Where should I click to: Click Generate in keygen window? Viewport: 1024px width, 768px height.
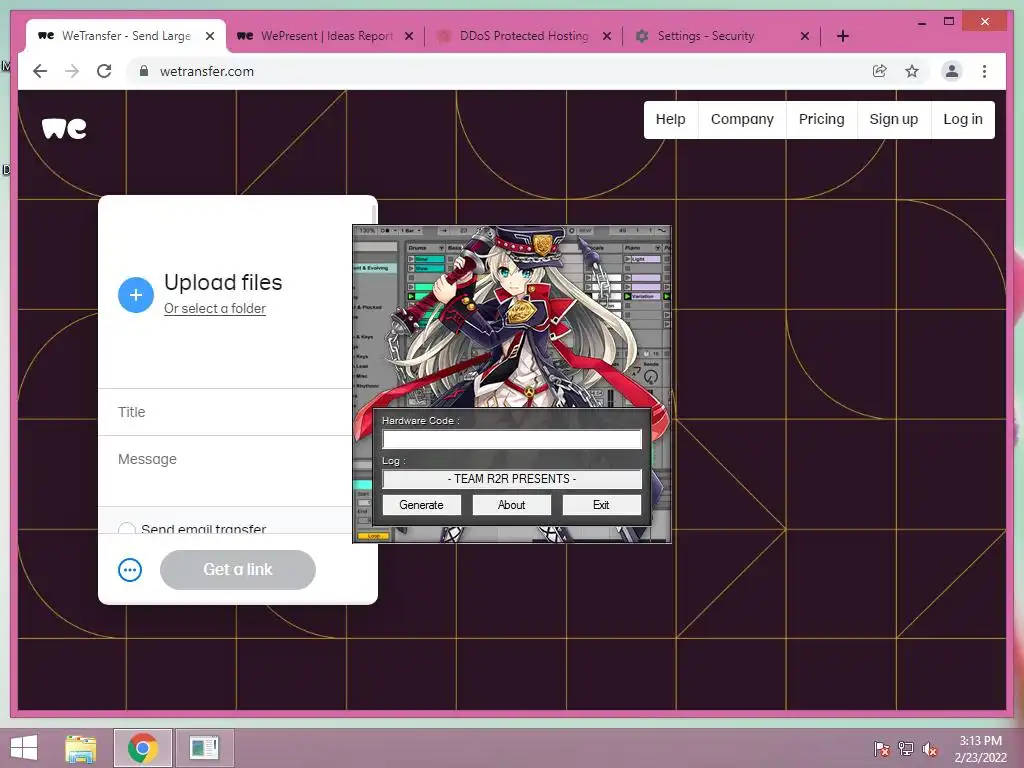coord(421,505)
